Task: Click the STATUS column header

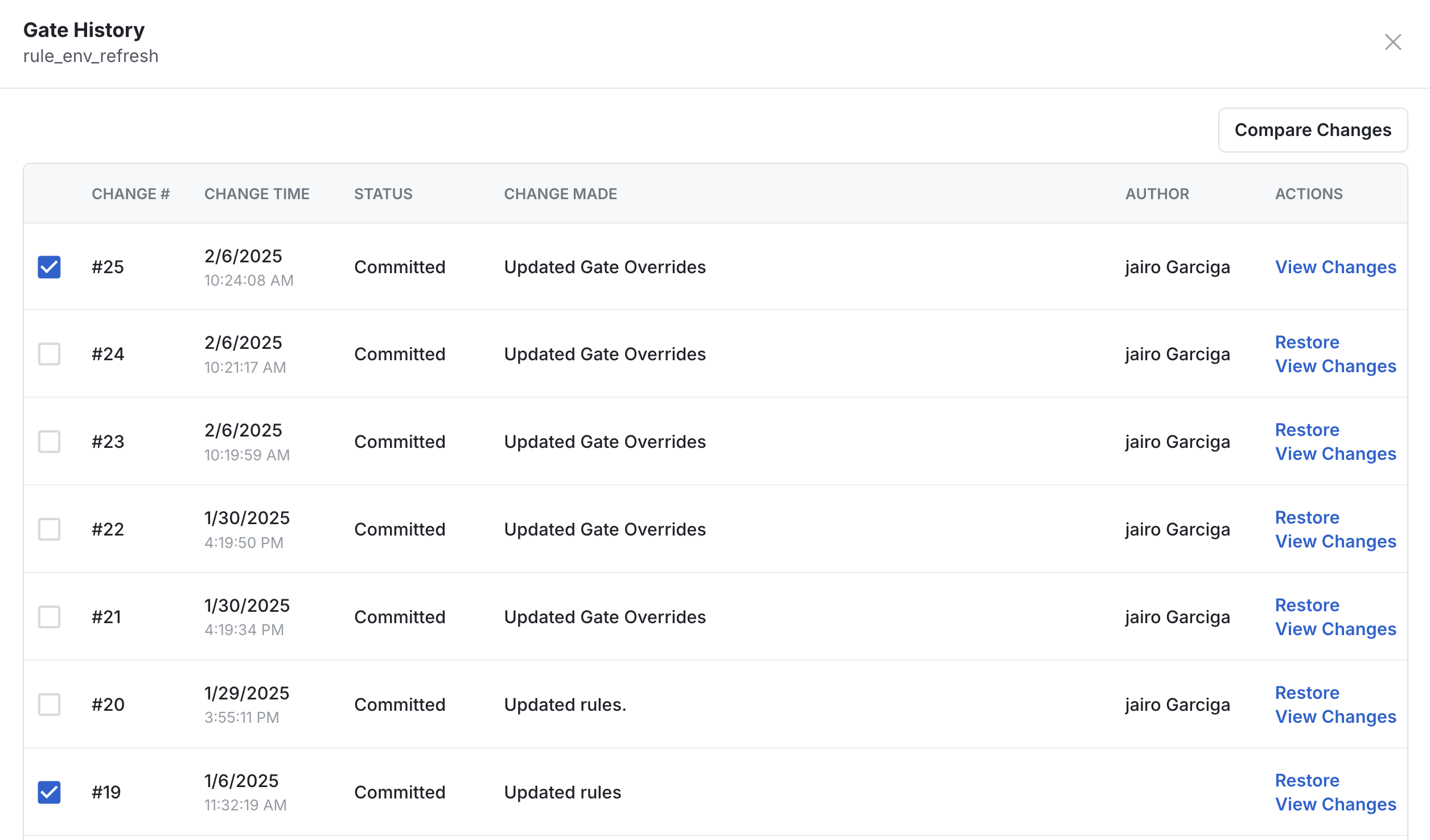Action: [x=383, y=193]
